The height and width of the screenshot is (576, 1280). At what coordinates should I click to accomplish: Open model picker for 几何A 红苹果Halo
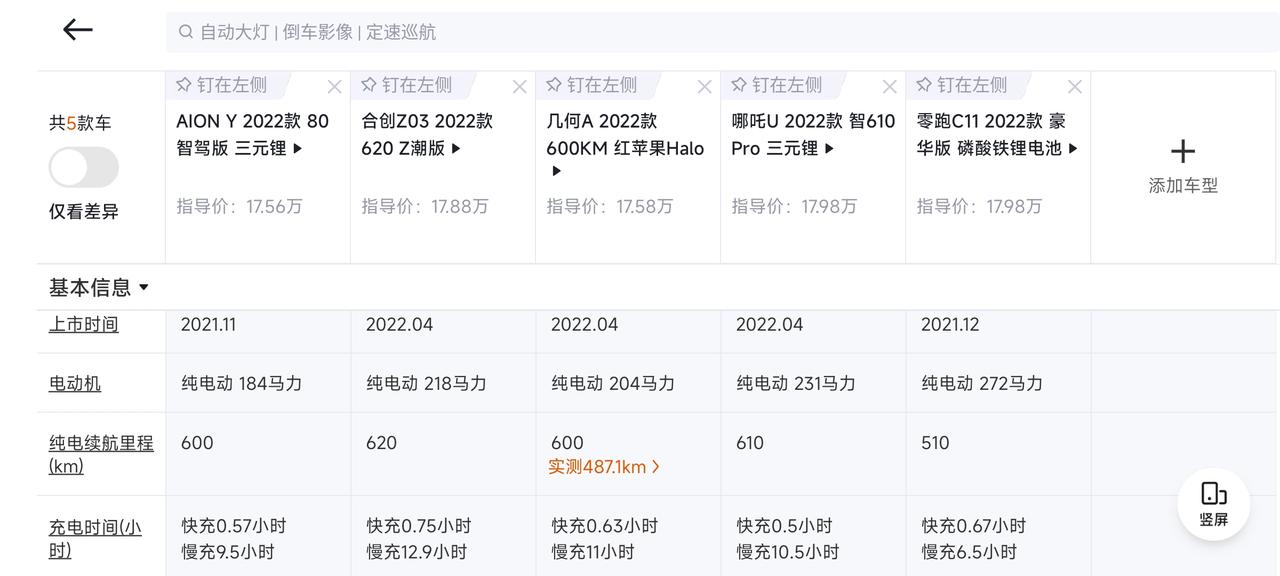coord(625,145)
